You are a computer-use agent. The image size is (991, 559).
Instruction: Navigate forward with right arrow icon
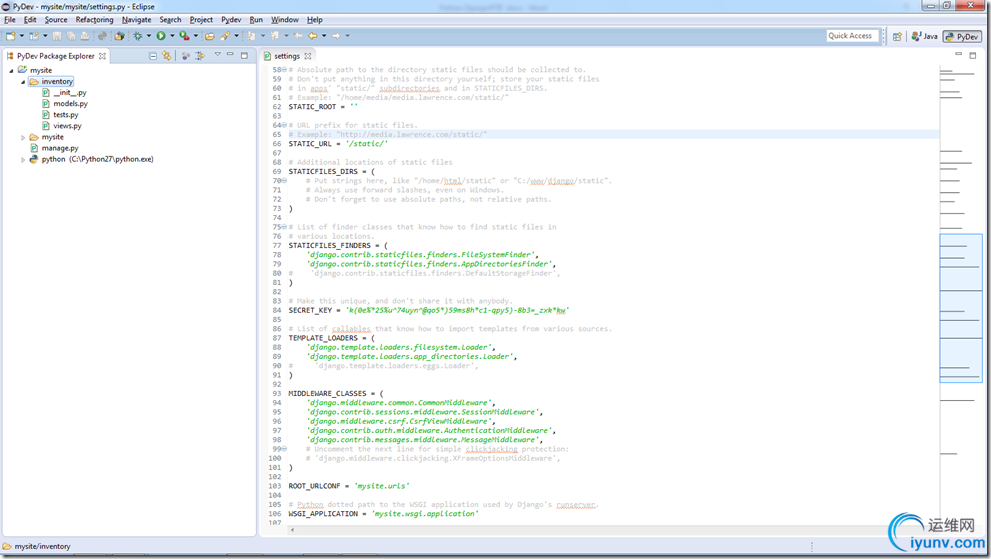tap(336, 36)
